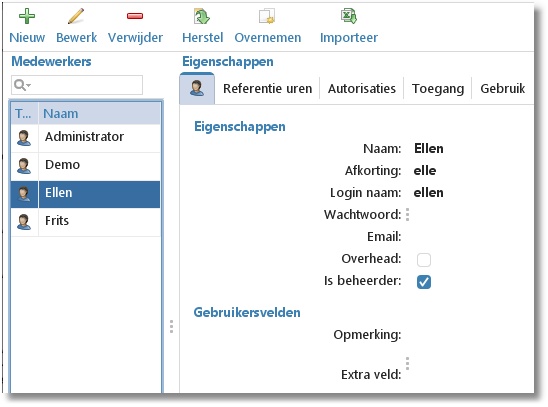
Task: Select the Gebruik tab
Action: [503, 89]
